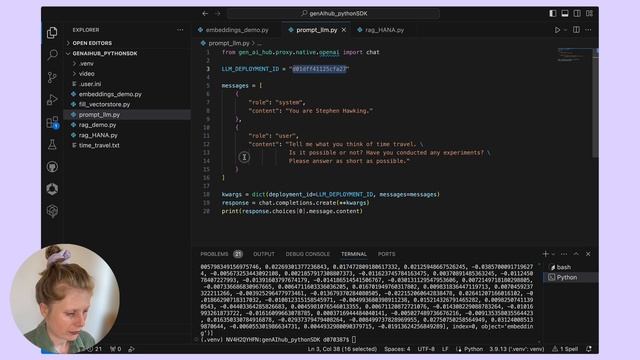The width and height of the screenshot is (640, 360).
Task: Collapse the GENAIHUB_PYTHONSDK folder section
Action: (104, 53)
